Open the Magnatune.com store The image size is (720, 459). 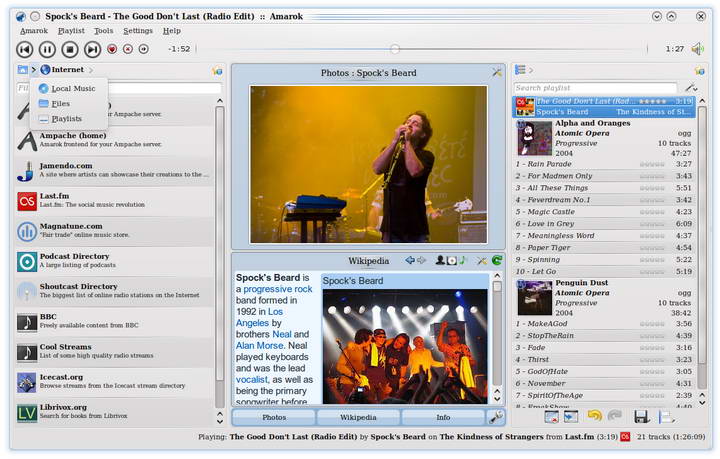tap(115, 231)
